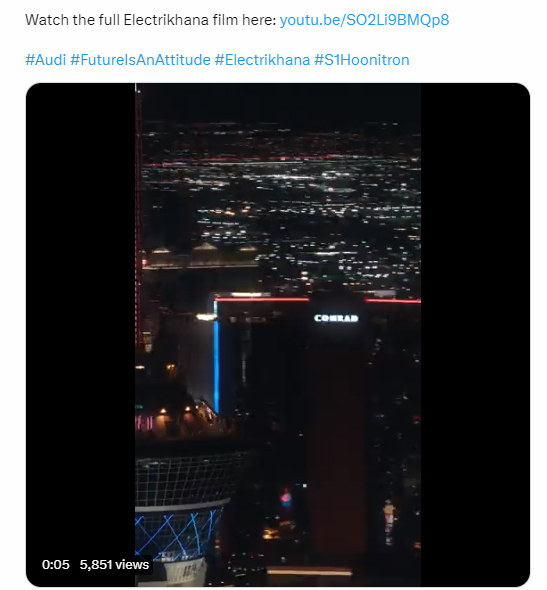Open the youtu.be/SO2Li9BMQp8 link

(x=364, y=20)
